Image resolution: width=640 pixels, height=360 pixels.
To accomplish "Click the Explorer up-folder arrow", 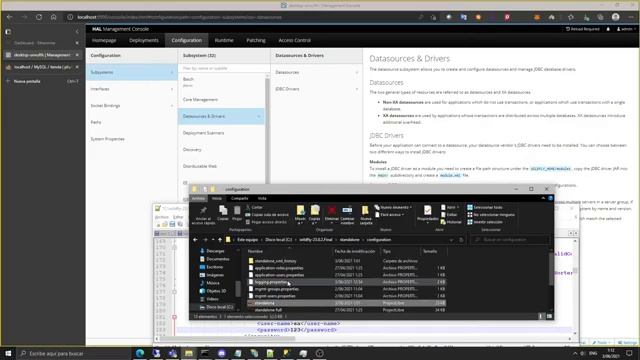I will pos(220,240).
